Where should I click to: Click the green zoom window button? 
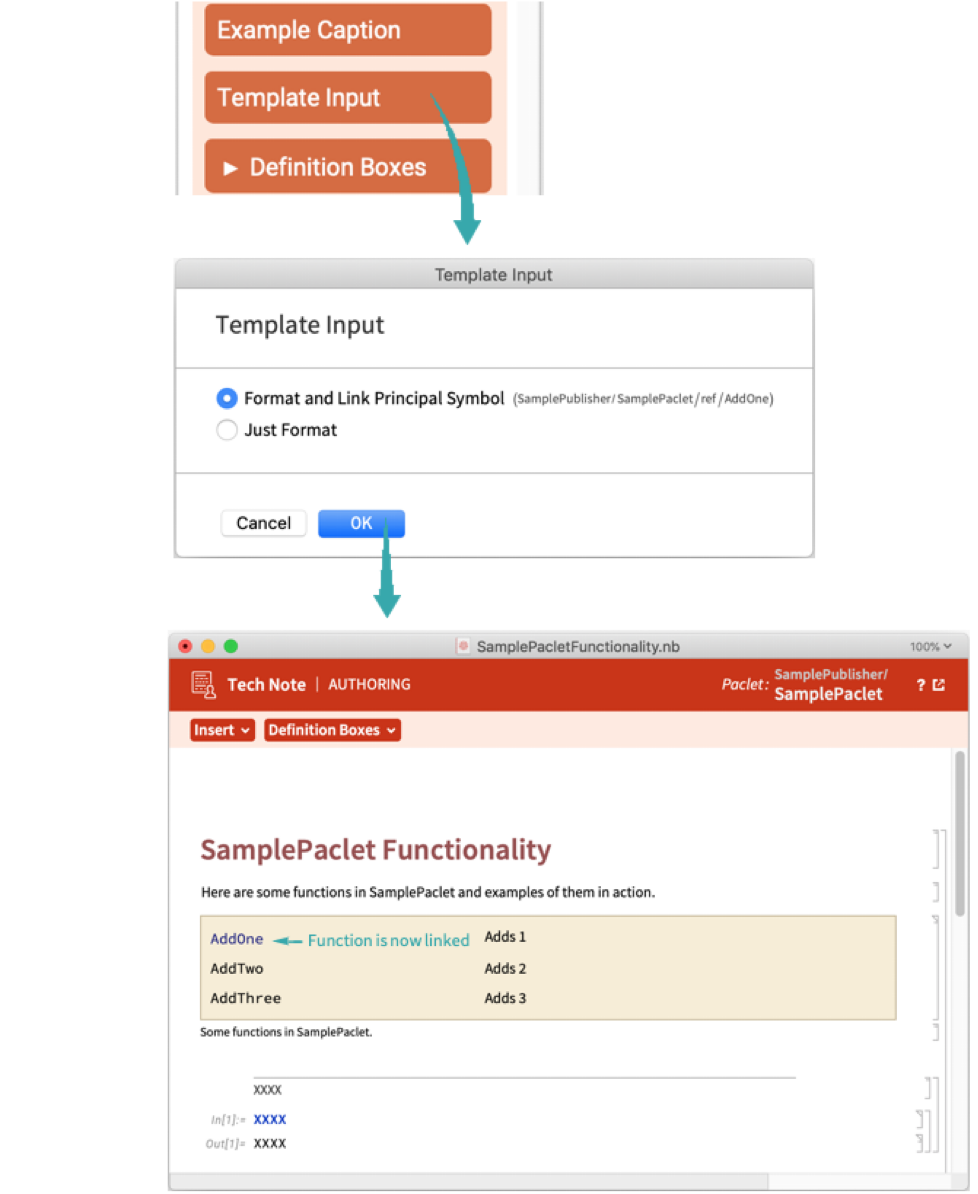[x=230, y=646]
